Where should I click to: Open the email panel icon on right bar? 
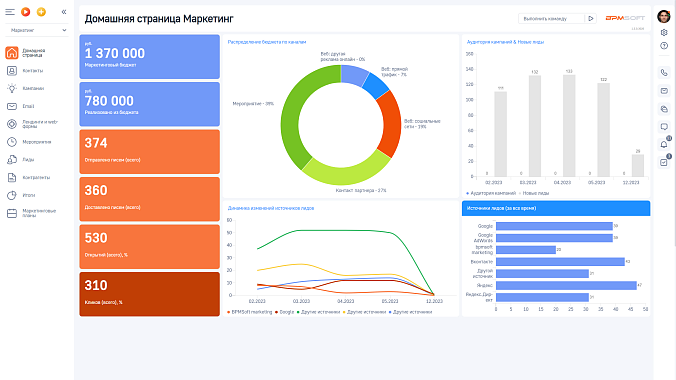point(664,91)
